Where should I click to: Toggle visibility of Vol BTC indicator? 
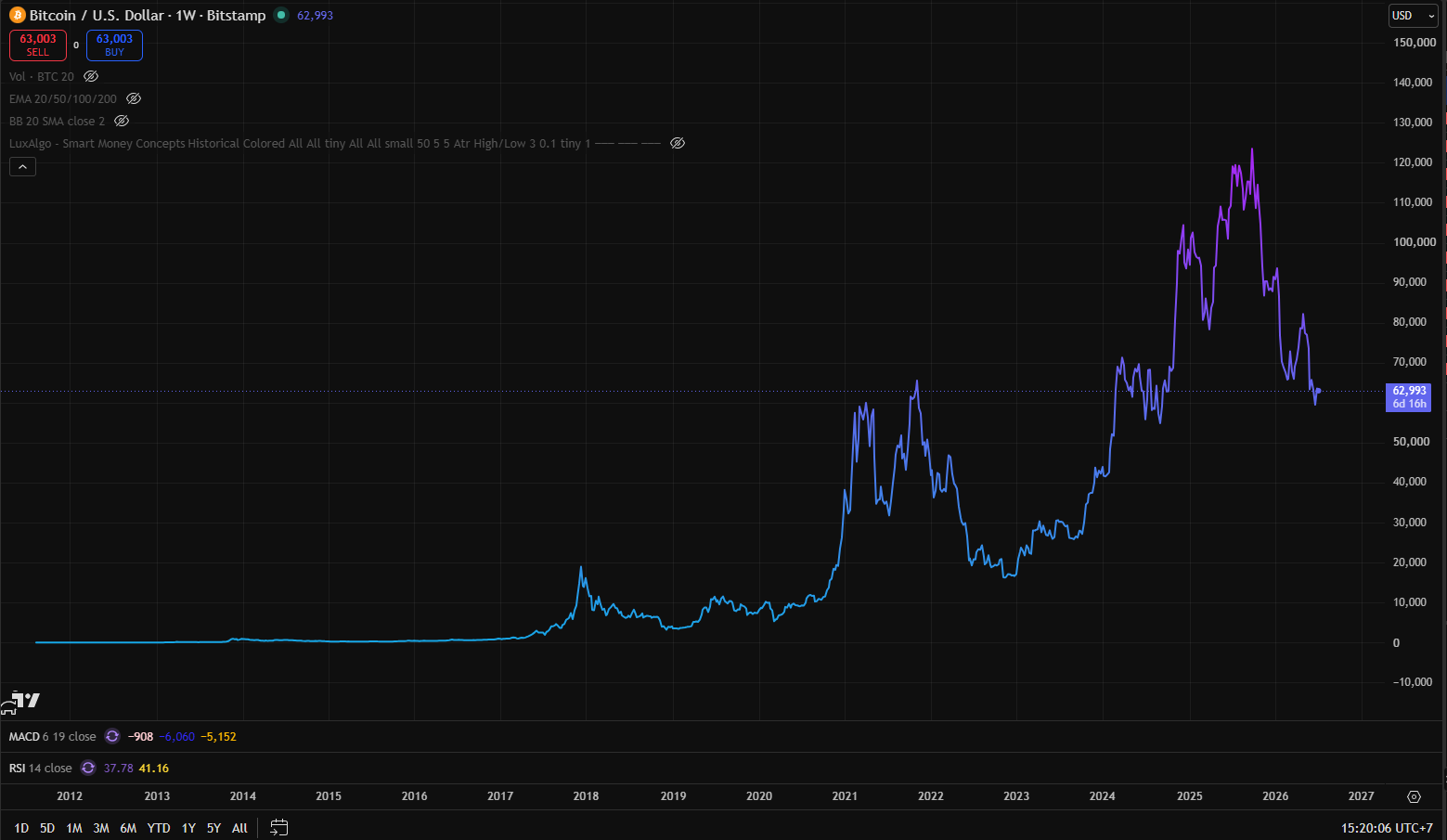click(91, 76)
